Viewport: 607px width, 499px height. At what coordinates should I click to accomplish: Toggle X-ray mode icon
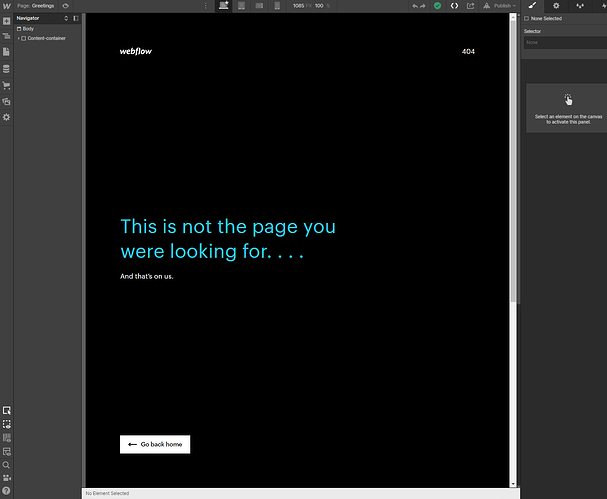point(7,424)
